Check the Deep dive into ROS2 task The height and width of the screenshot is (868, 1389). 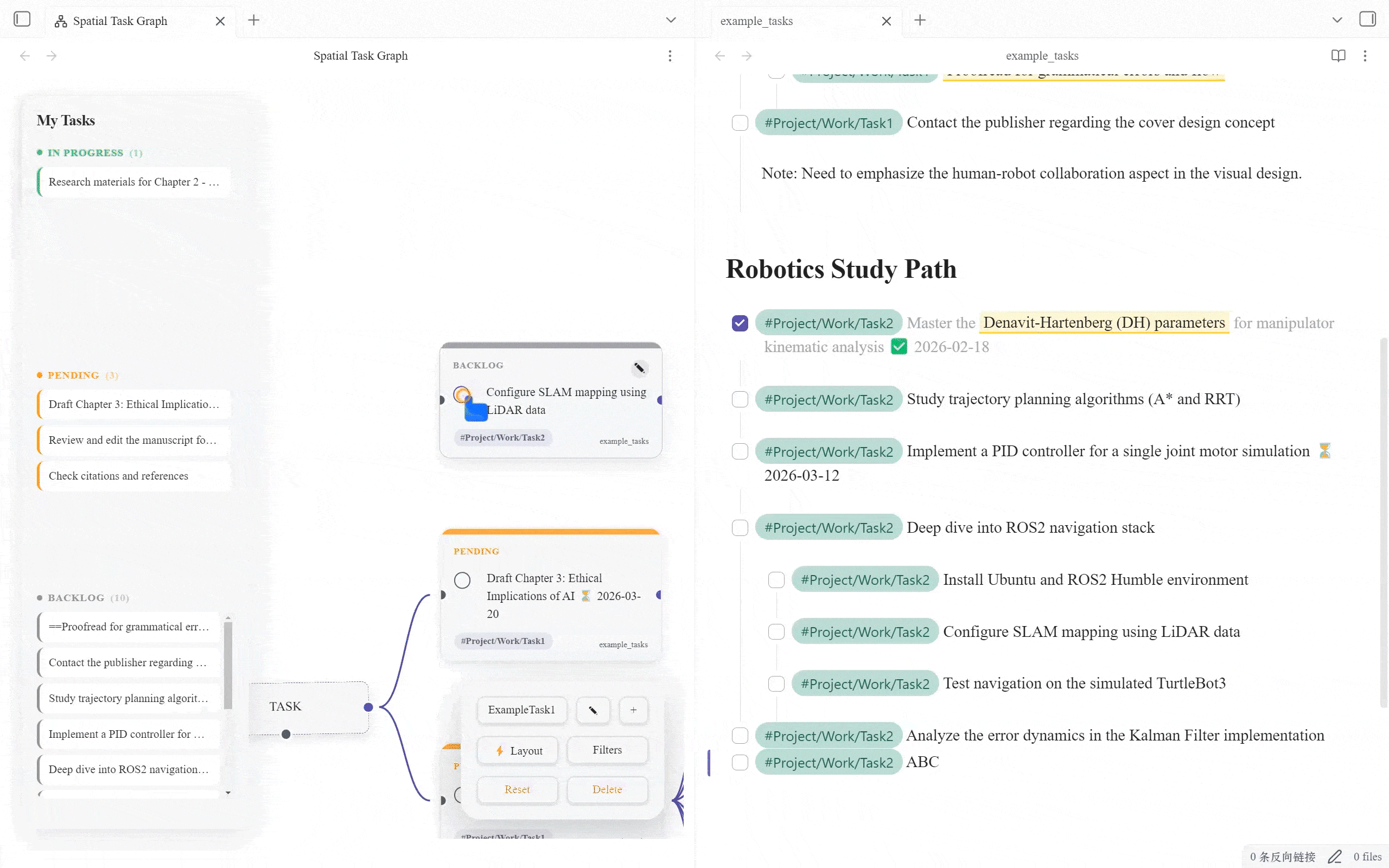740,528
